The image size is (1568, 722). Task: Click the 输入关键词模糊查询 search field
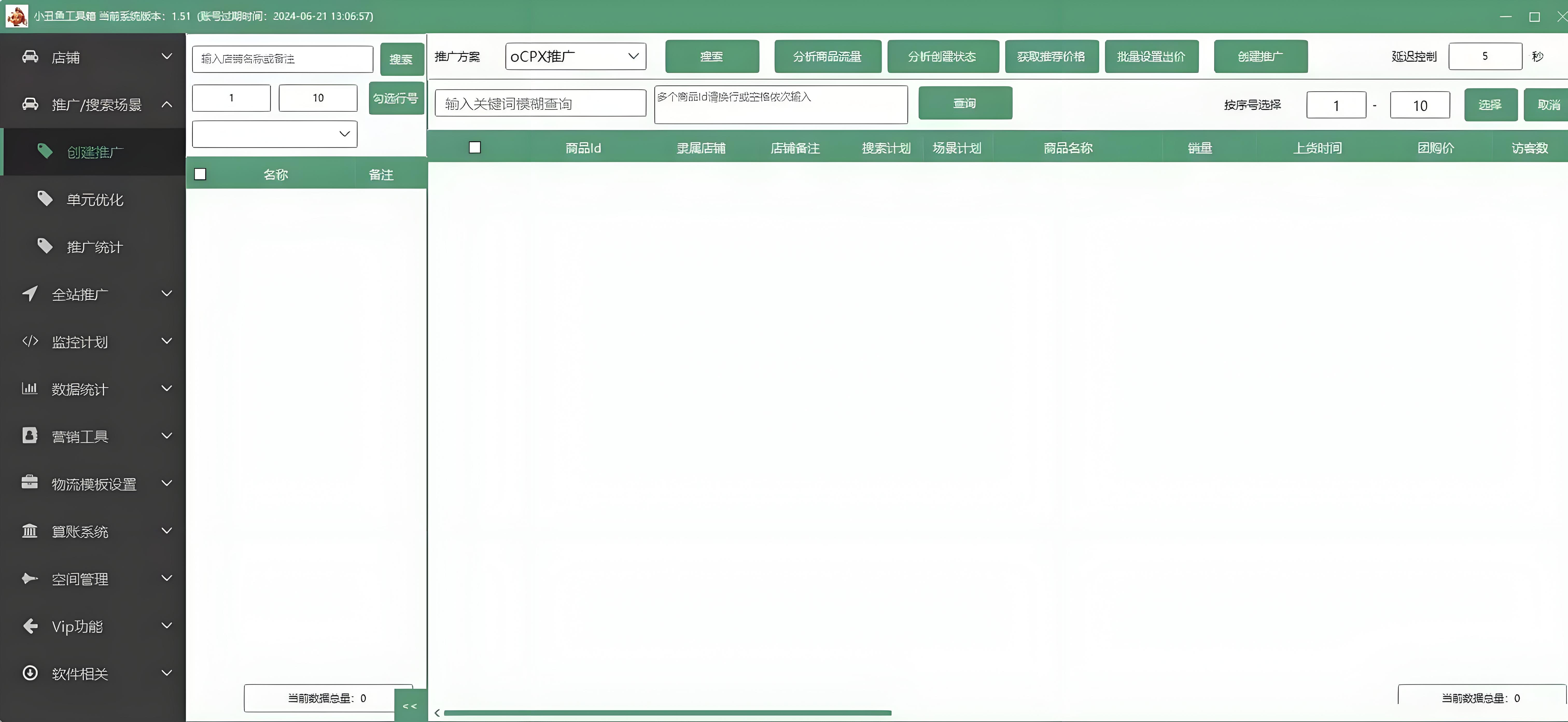[x=540, y=103]
